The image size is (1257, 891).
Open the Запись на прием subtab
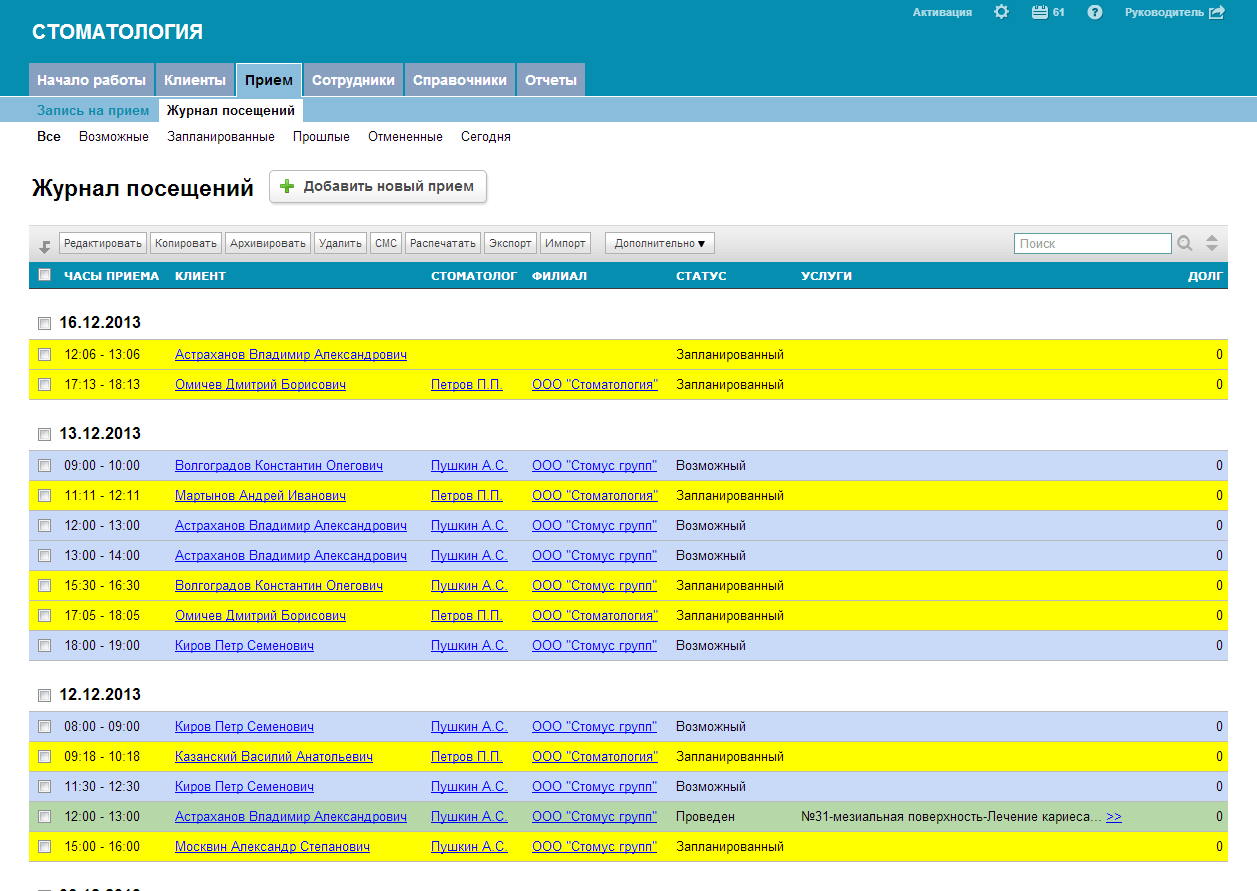pyautogui.click(x=93, y=111)
